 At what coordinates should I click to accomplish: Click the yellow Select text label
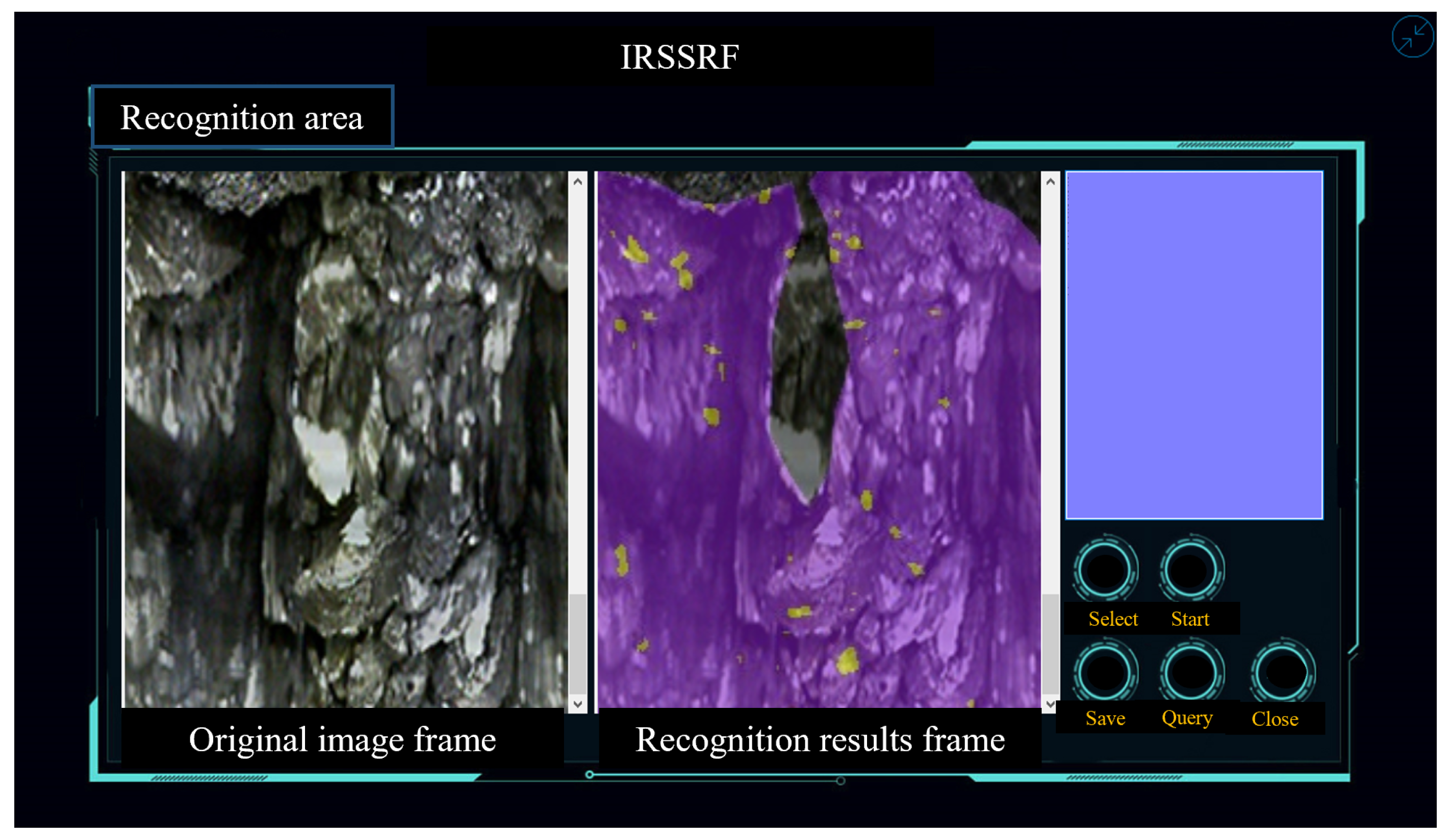1113,619
